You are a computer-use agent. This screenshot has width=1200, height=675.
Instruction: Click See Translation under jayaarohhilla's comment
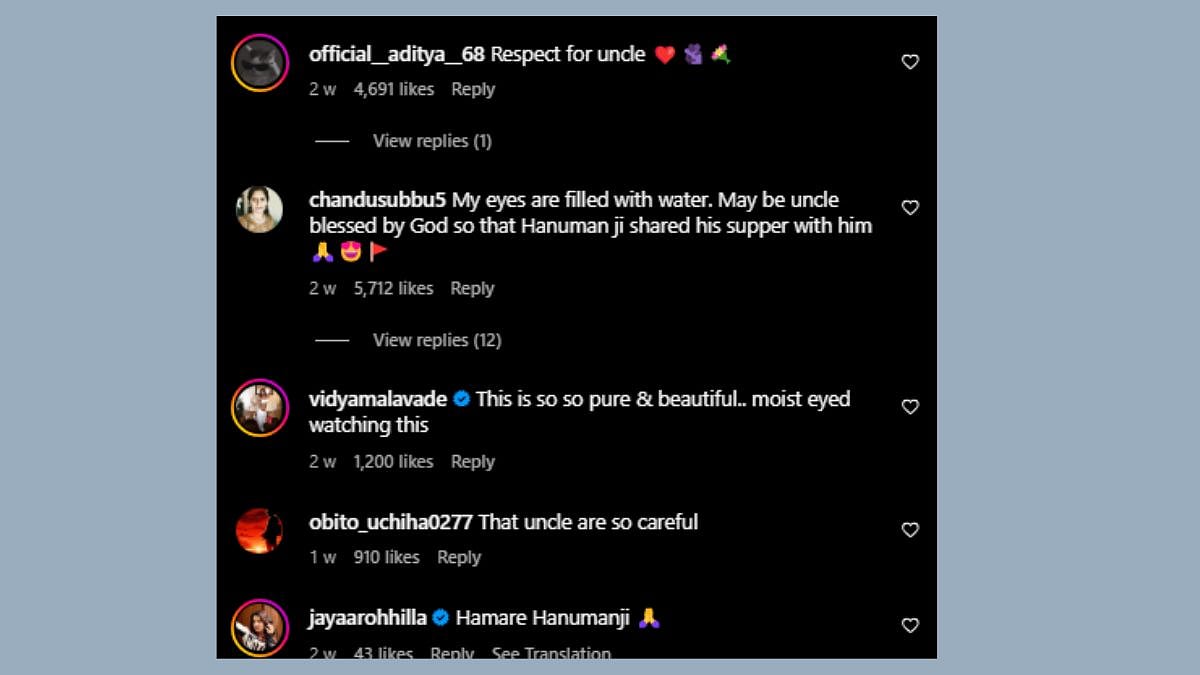pyautogui.click(x=551, y=653)
